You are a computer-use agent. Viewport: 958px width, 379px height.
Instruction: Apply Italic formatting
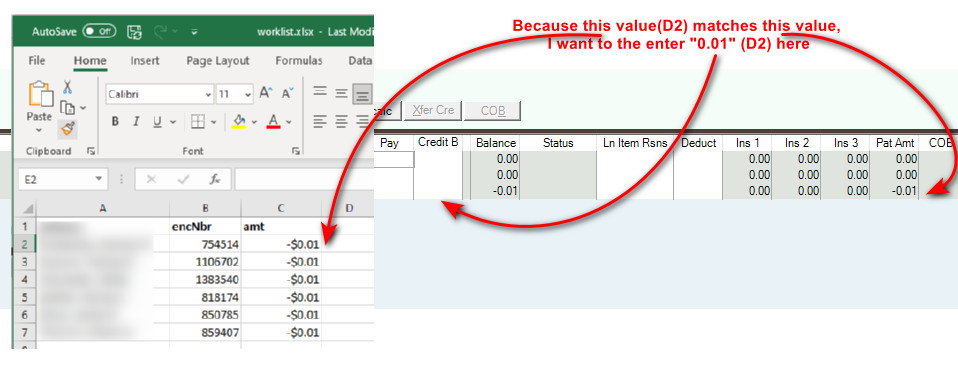136,122
